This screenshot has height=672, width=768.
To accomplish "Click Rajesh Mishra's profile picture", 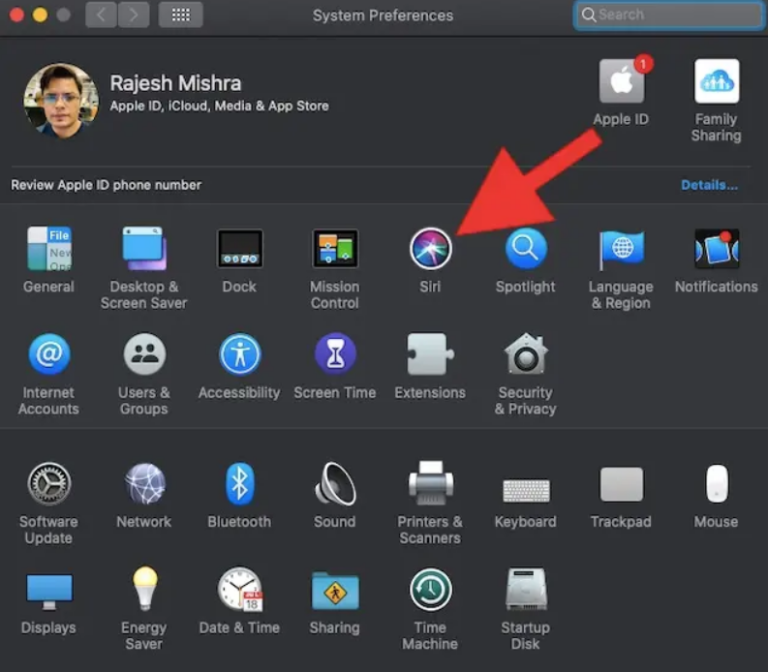I will 61,101.
